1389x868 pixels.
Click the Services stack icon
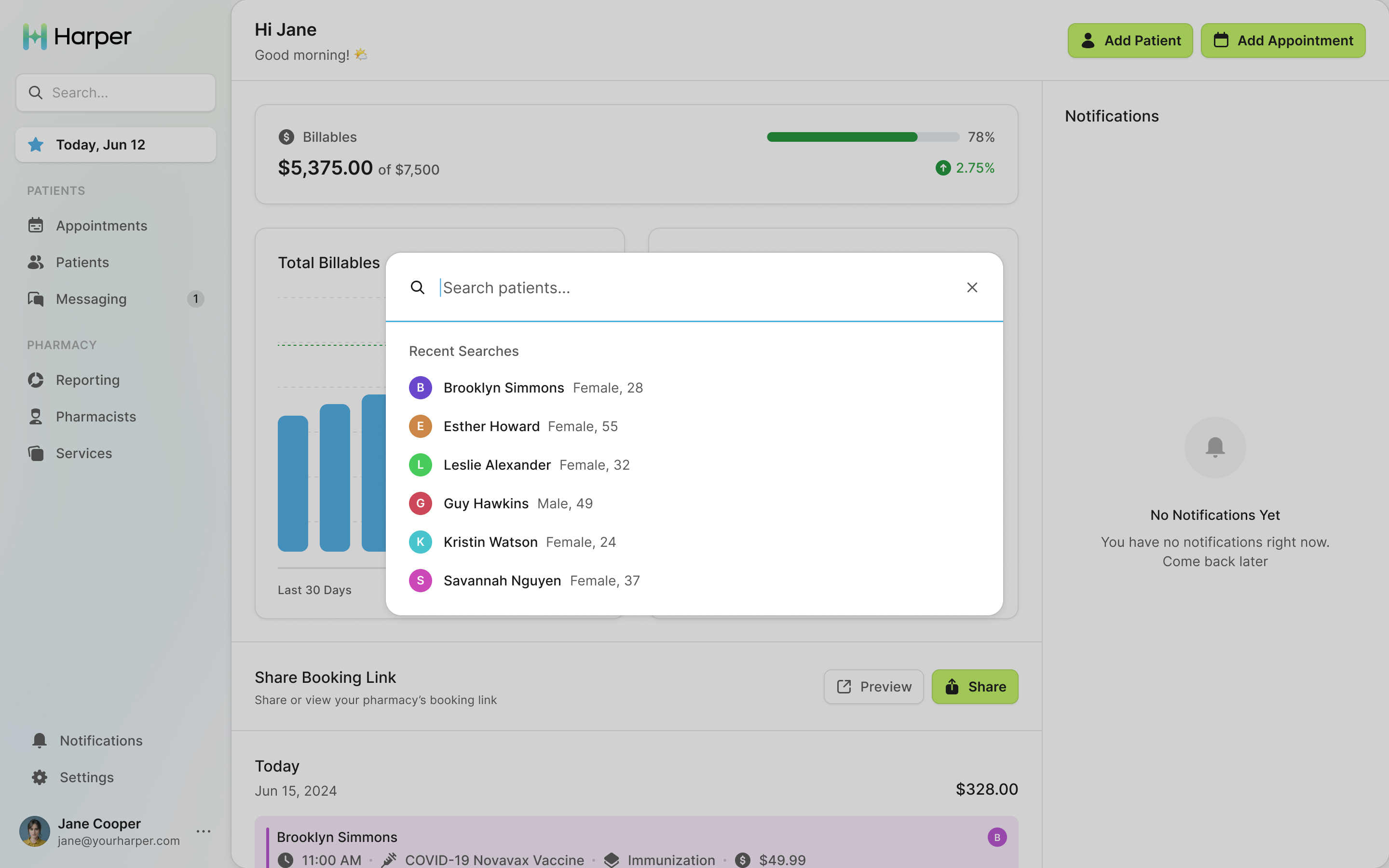(x=36, y=453)
